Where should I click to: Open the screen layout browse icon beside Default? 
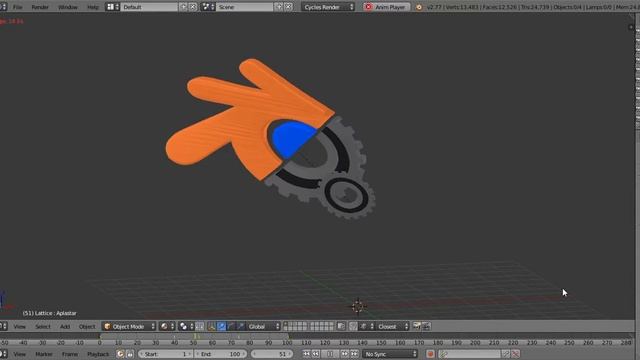(x=113, y=7)
